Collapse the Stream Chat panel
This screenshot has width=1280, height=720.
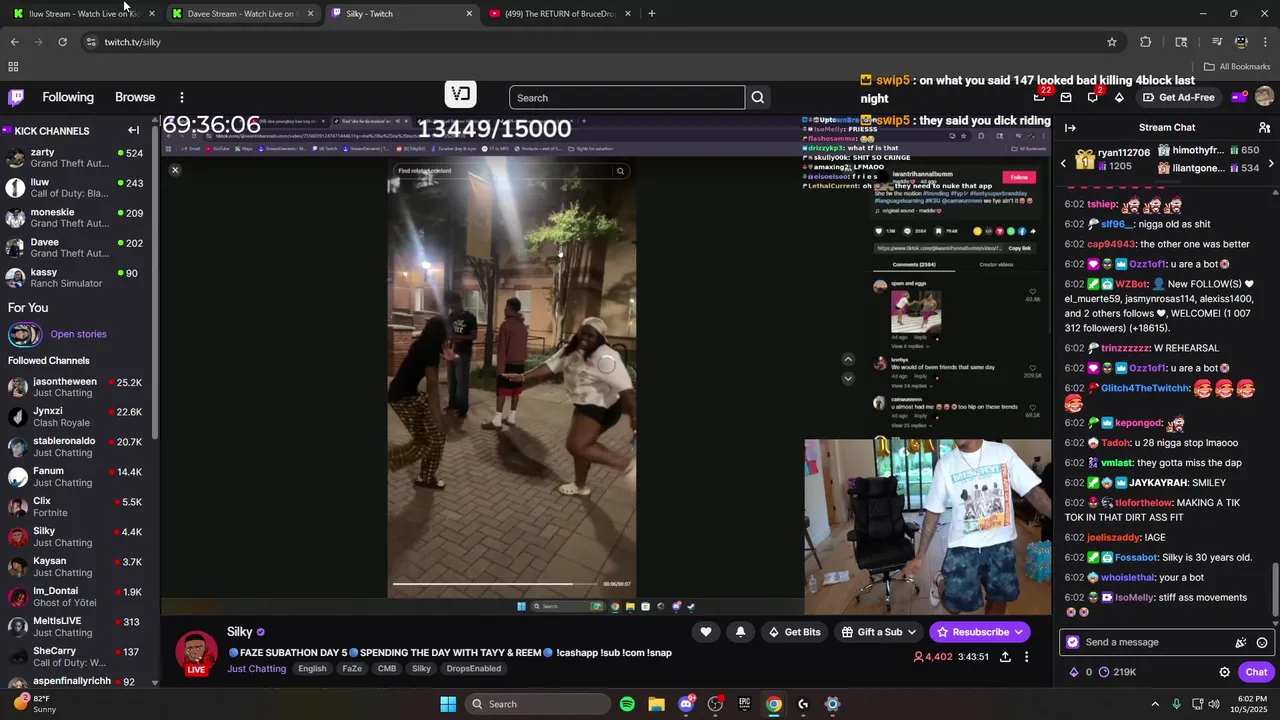(x=1070, y=128)
